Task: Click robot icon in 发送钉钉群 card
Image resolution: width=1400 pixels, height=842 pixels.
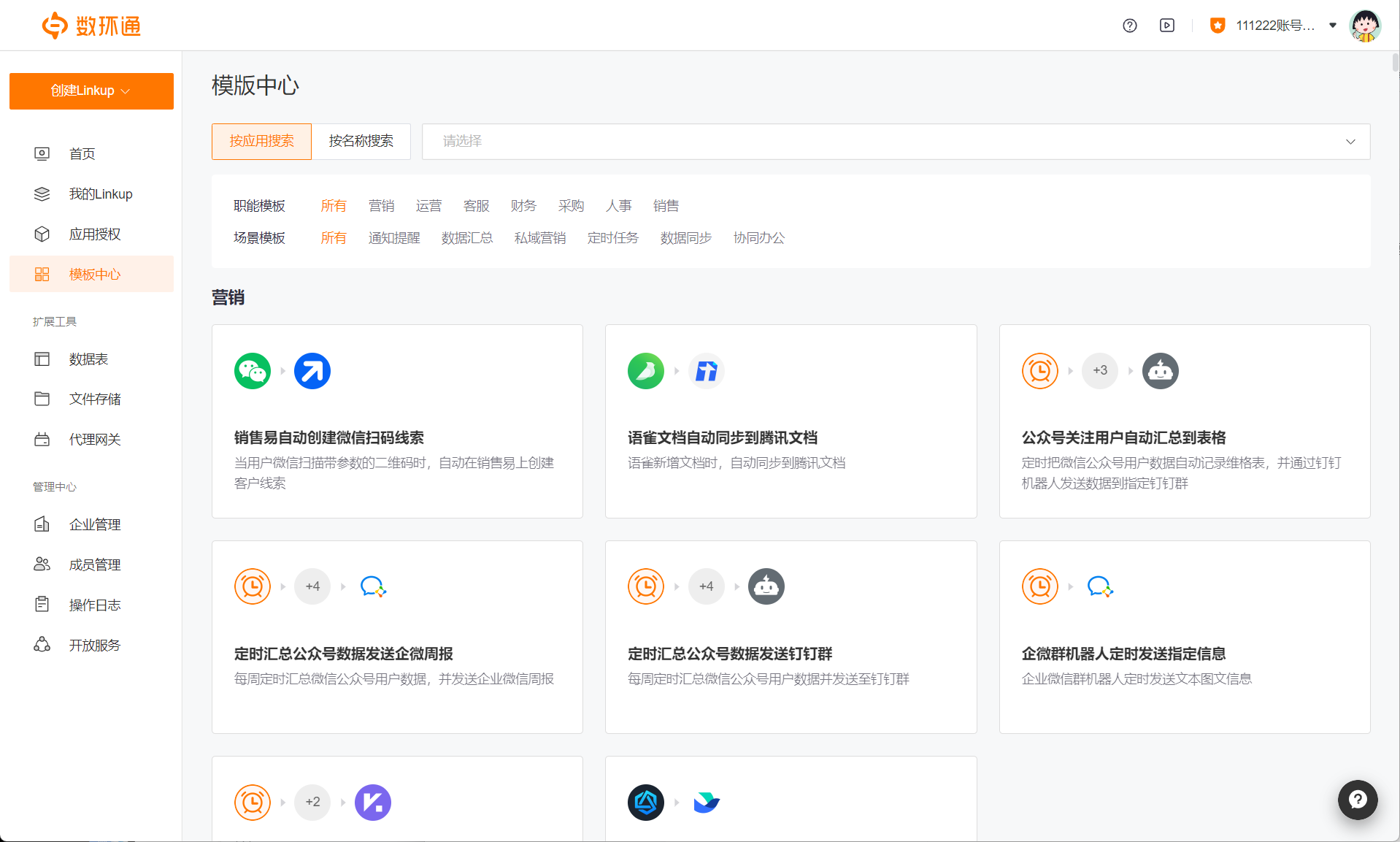Action: pos(766,586)
